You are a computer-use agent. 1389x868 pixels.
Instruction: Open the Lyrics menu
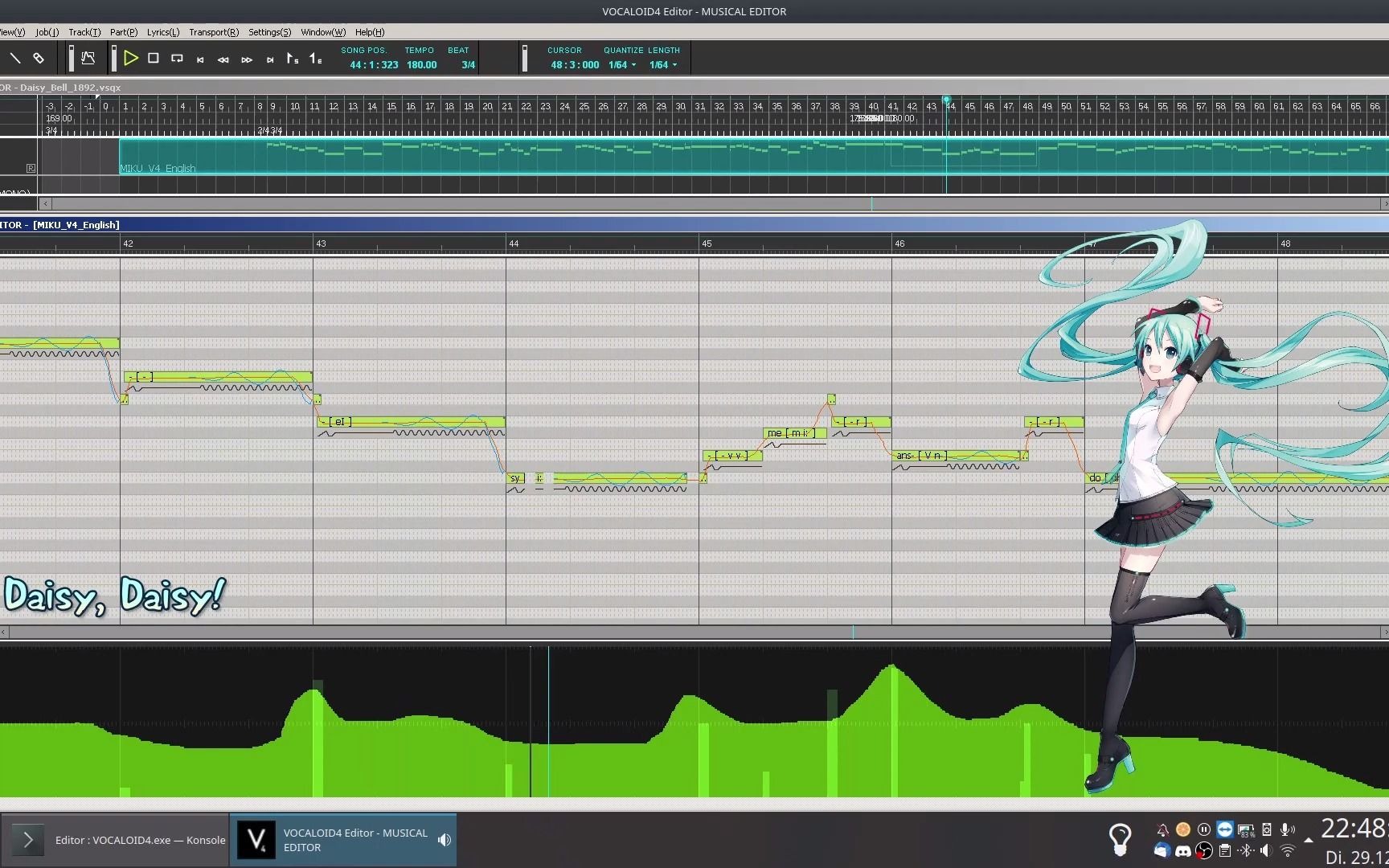click(163, 32)
